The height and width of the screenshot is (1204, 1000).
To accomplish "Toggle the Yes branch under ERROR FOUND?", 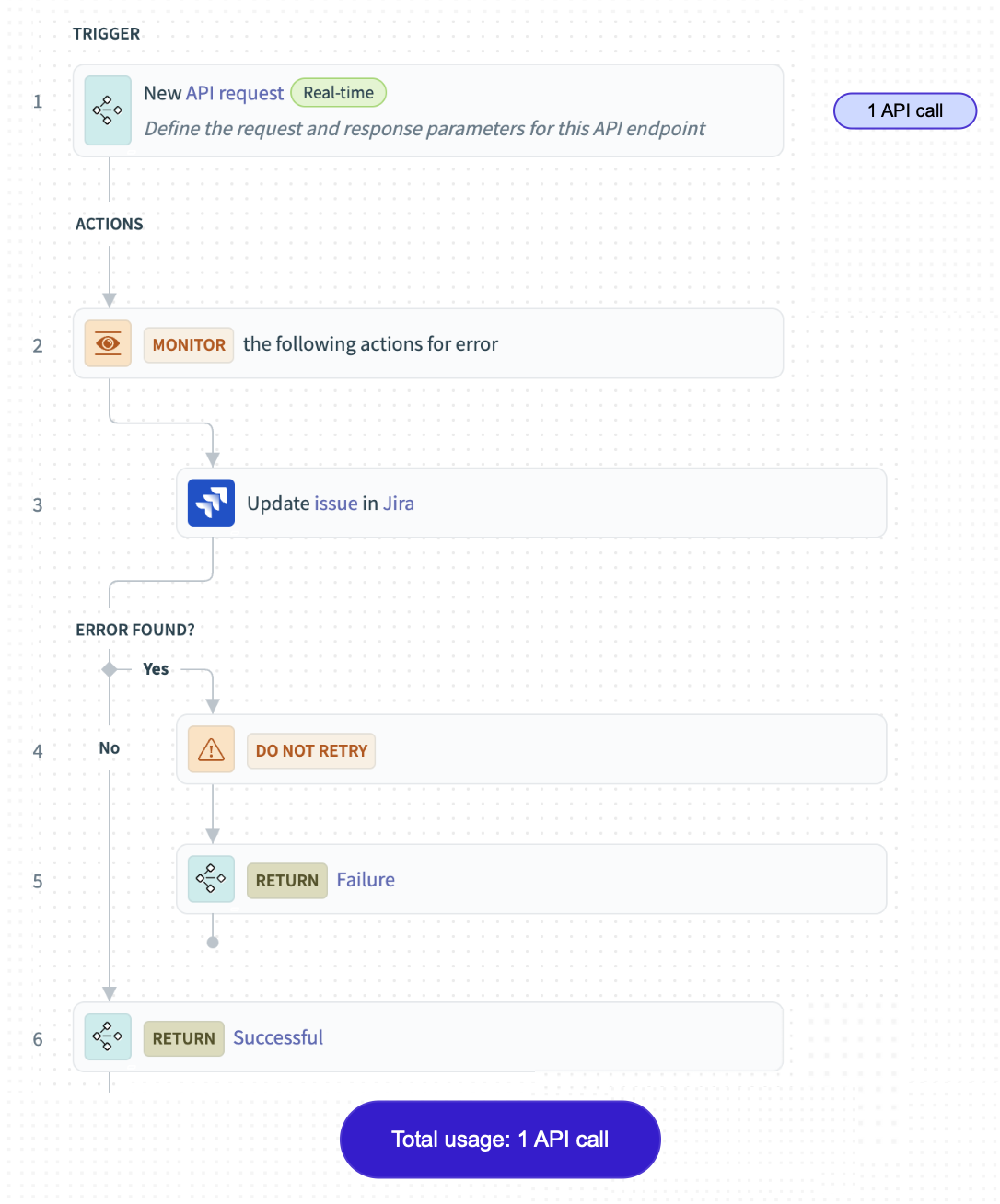I will click(x=156, y=669).
